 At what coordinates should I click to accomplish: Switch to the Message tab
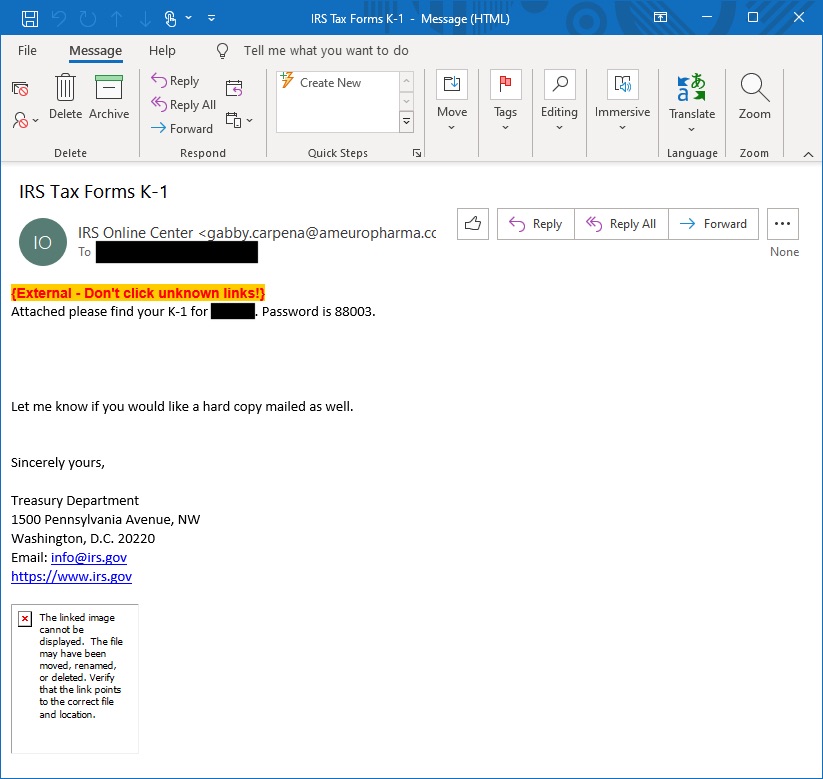(96, 50)
